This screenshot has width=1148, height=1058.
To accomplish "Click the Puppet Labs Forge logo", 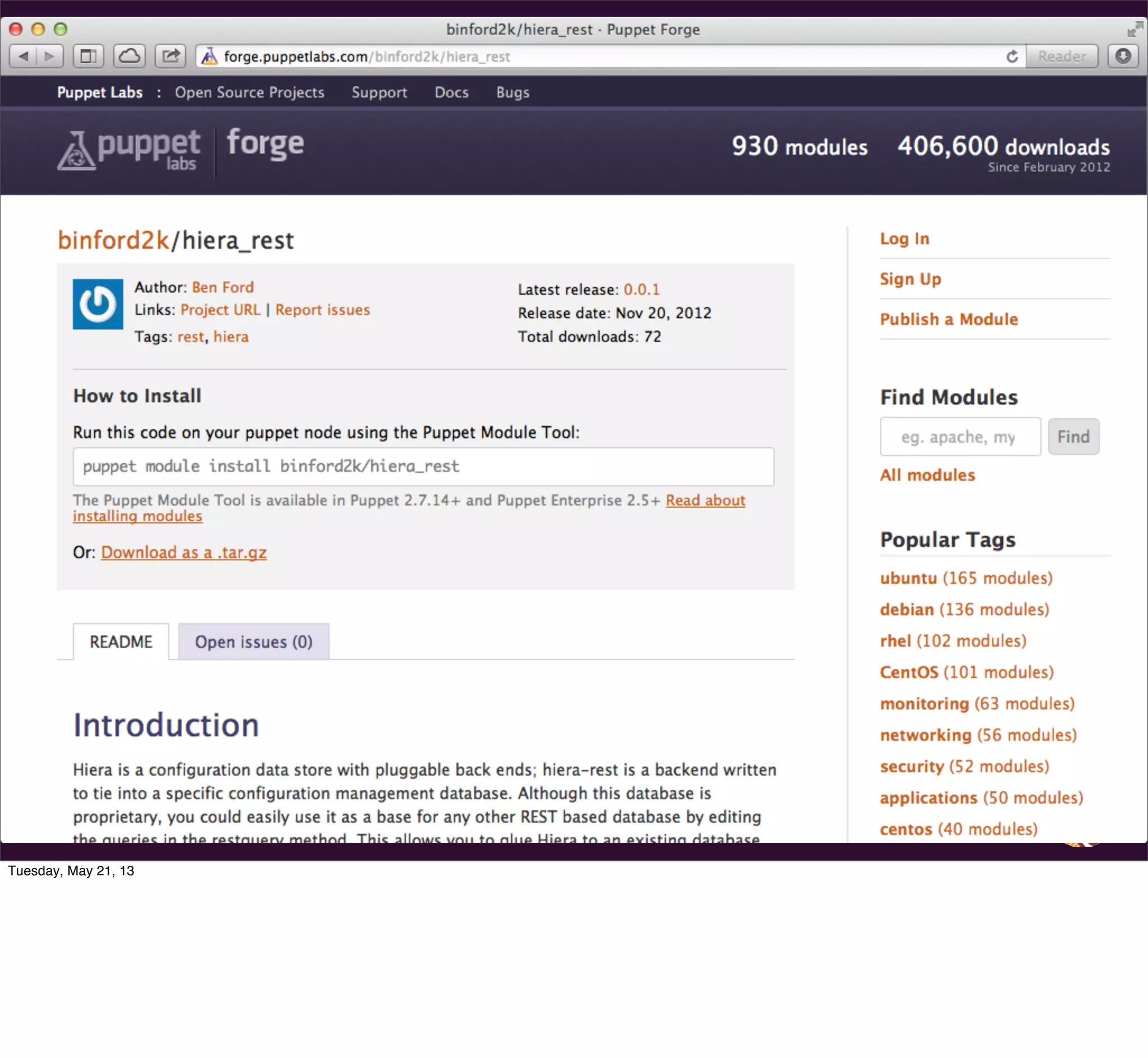I will 180,150.
